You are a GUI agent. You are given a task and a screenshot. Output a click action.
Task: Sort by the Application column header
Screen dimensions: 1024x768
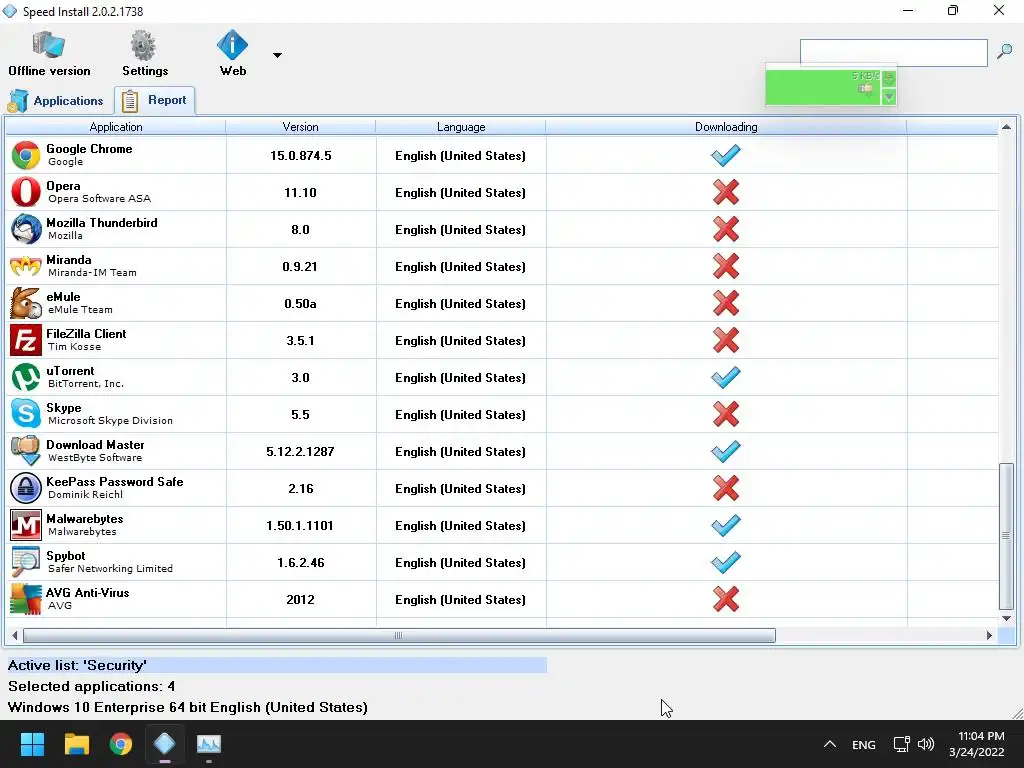point(116,127)
